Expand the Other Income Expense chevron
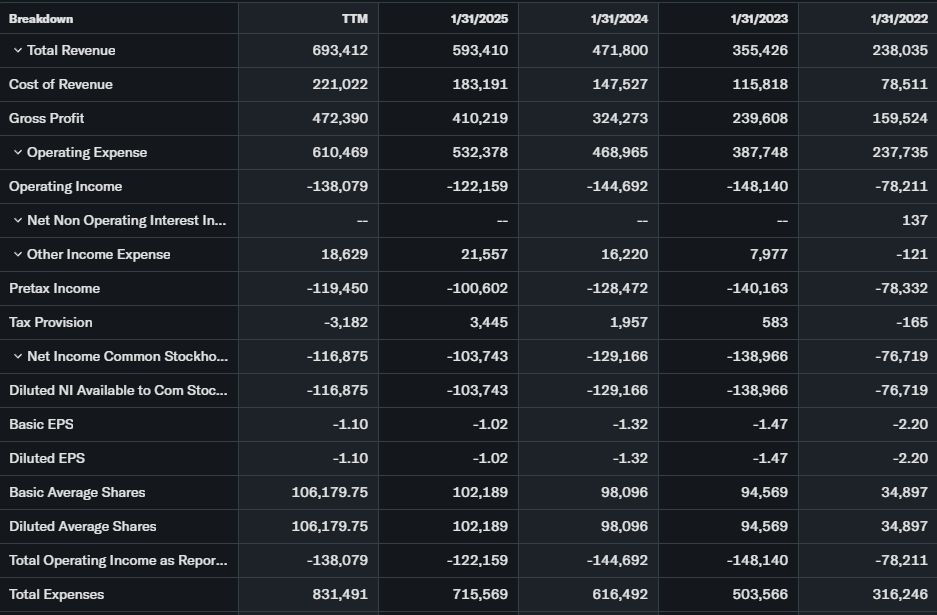Screen dimensions: 937x615 point(18,255)
